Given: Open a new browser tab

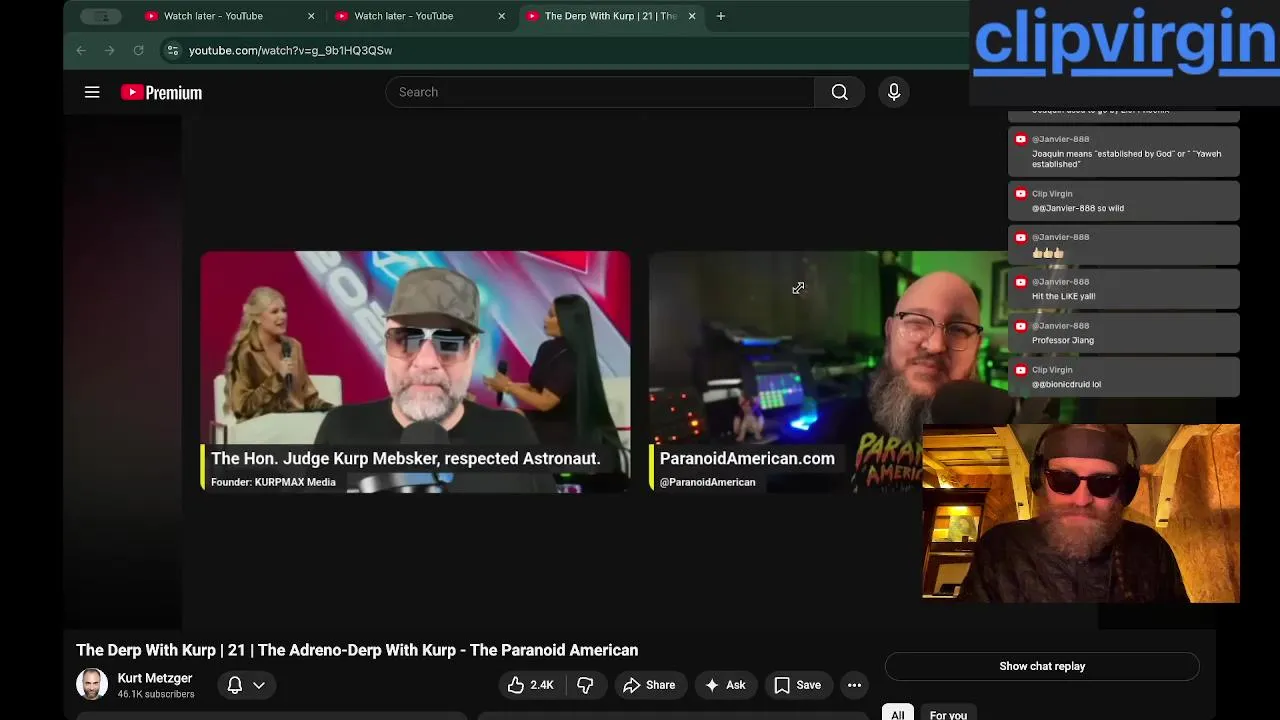Looking at the screenshot, I should [x=720, y=16].
